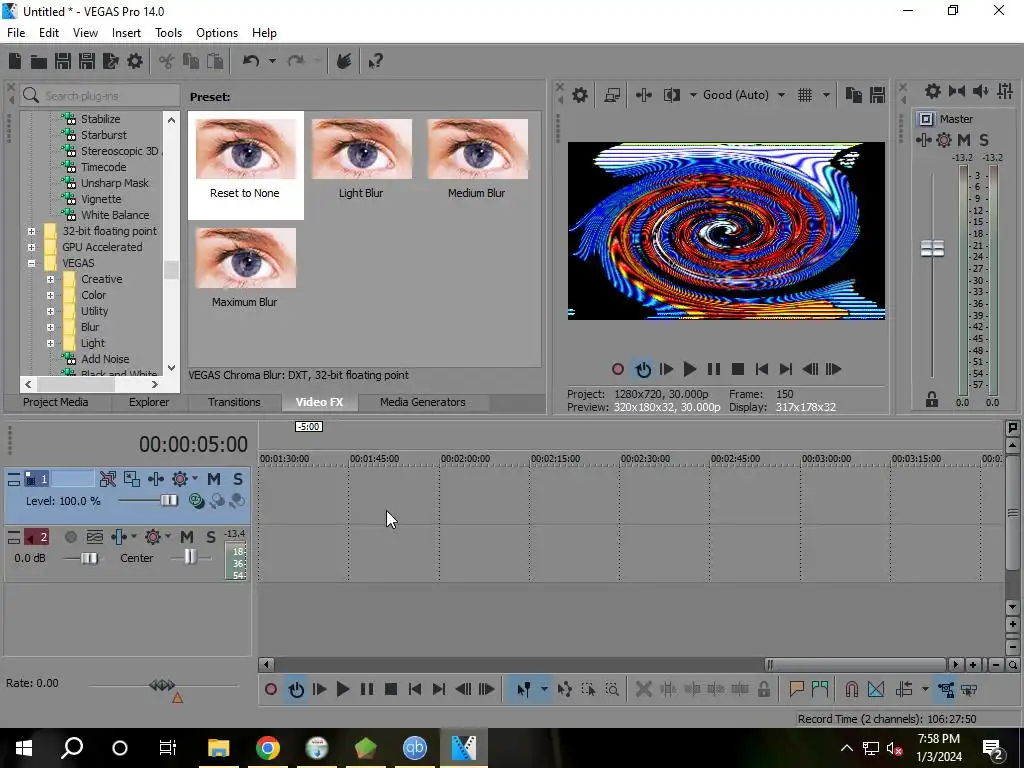This screenshot has width=1024, height=768.
Task: Stop playback in the timeline transport
Action: tap(391, 689)
